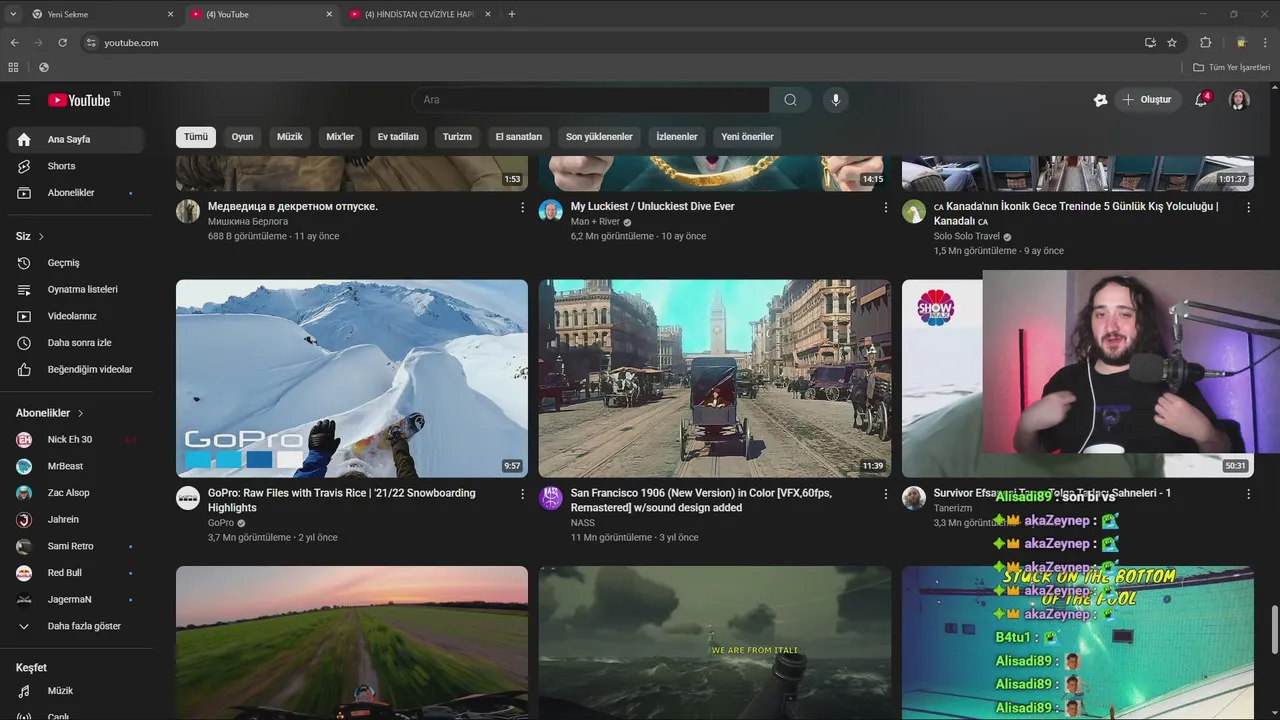Viewport: 1280px width, 720px height.
Task: Expand the Abonelikler section heading
Action: (50, 413)
